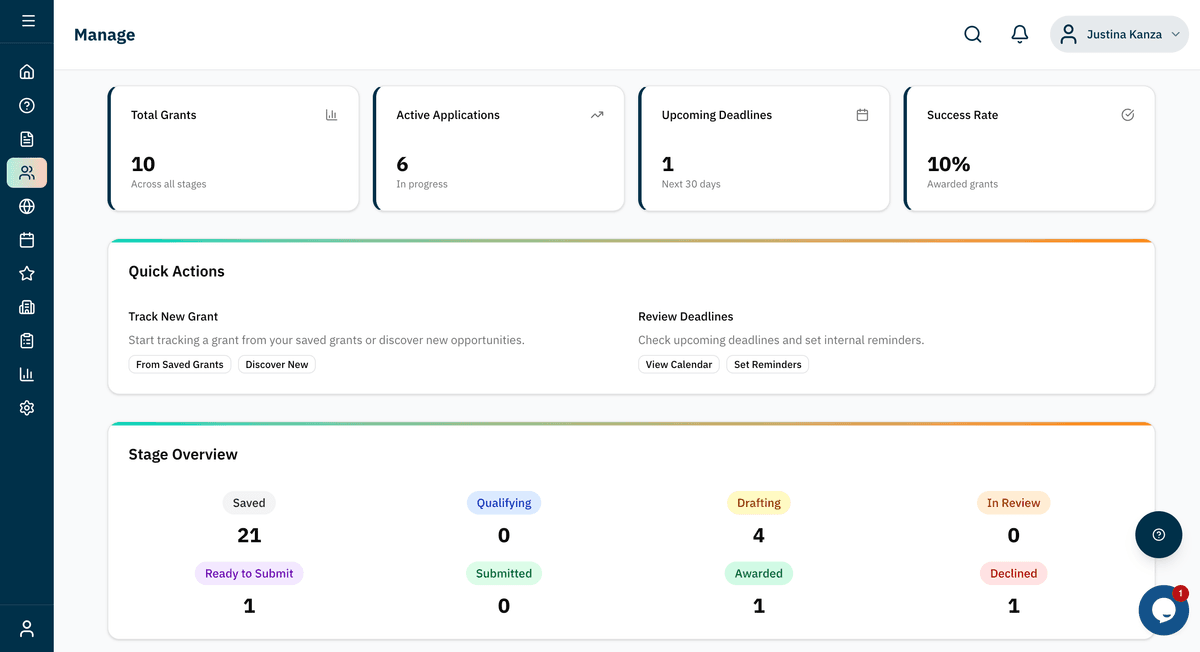Open the bar chart analytics icon in the sidebar
1200x652 pixels.
tap(27, 374)
